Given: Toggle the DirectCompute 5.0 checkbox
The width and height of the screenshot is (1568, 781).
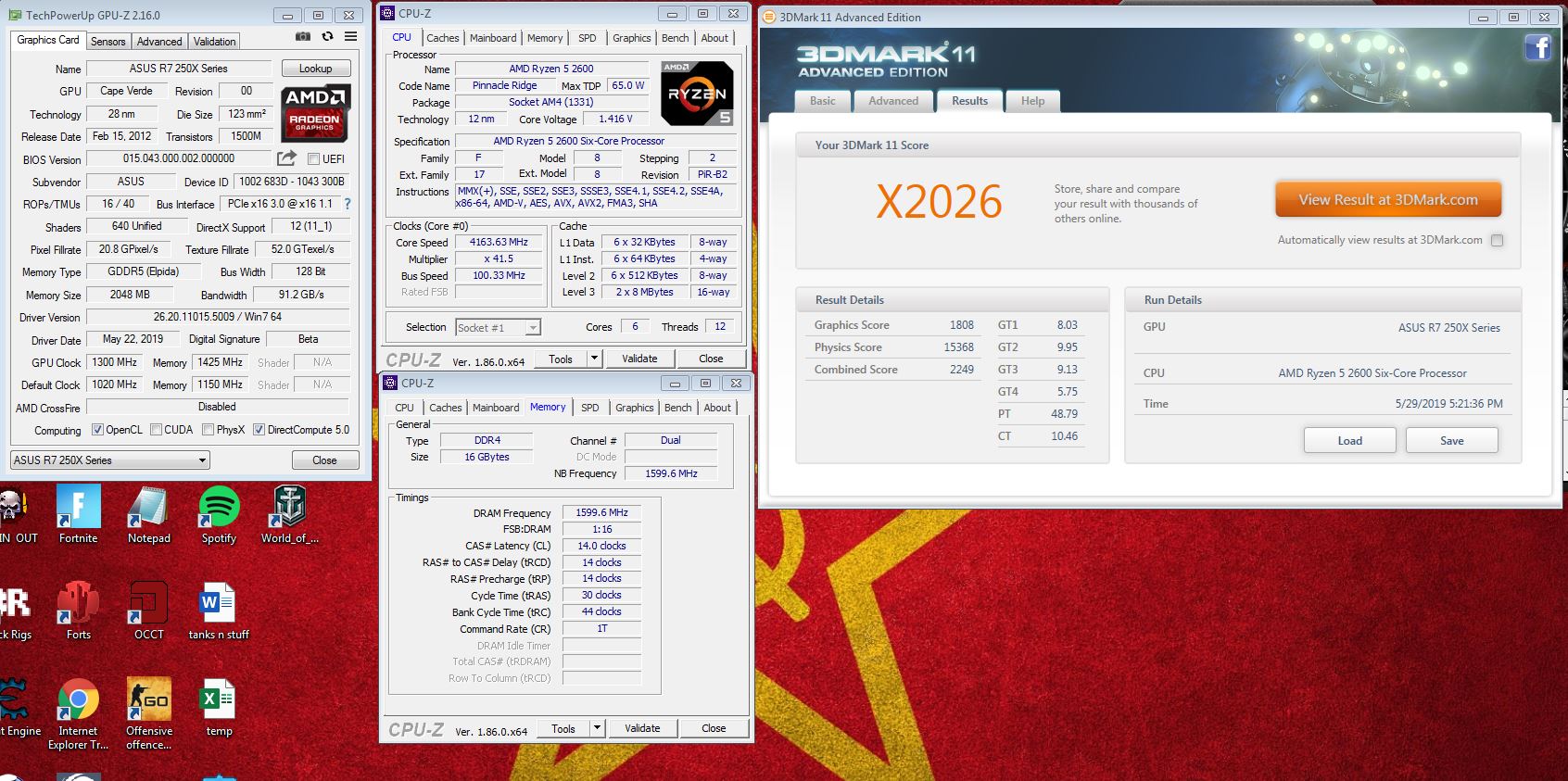Looking at the screenshot, I should (x=259, y=430).
